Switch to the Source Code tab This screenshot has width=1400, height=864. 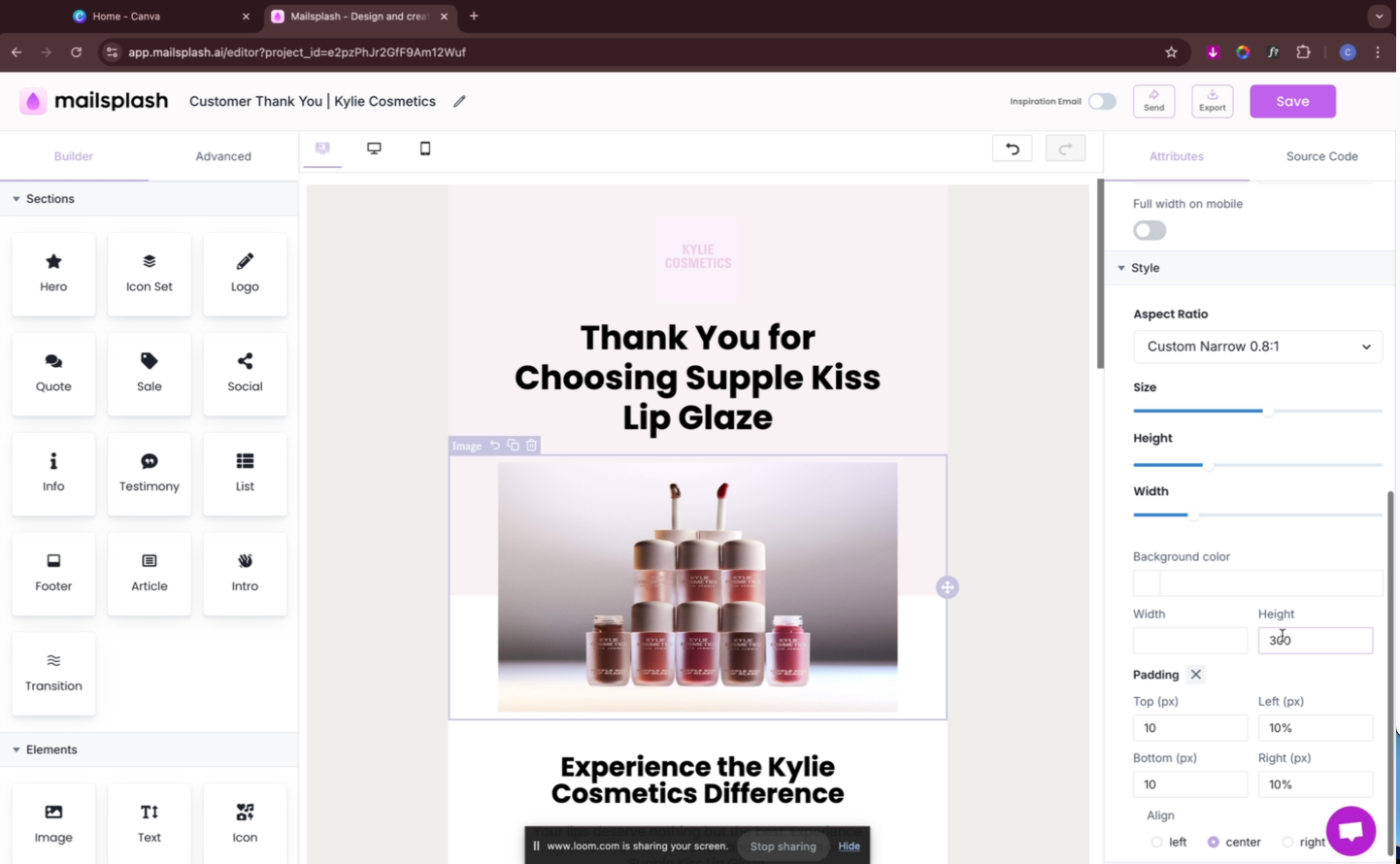pyautogui.click(x=1321, y=156)
